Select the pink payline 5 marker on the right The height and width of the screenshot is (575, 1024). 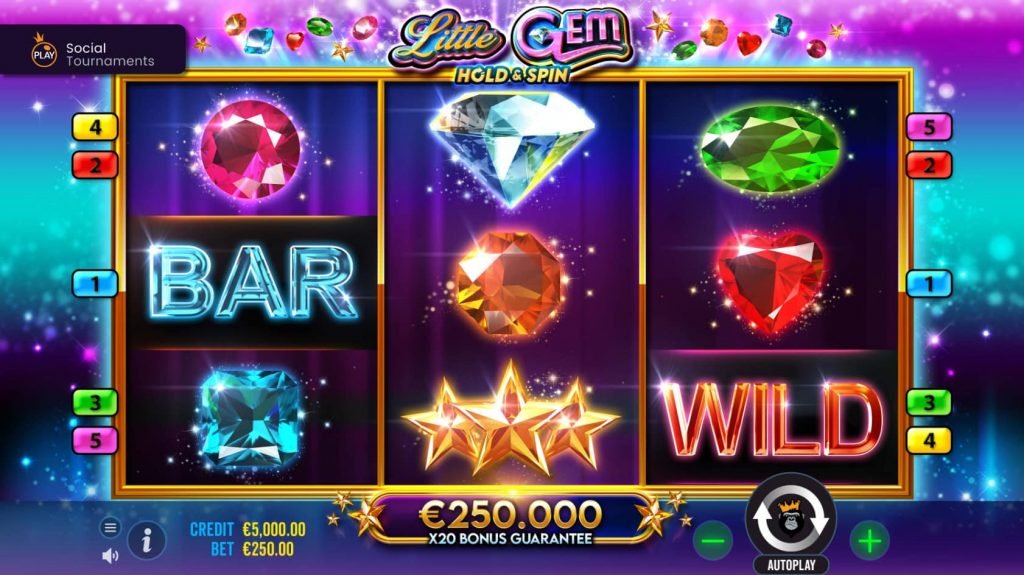[x=929, y=127]
